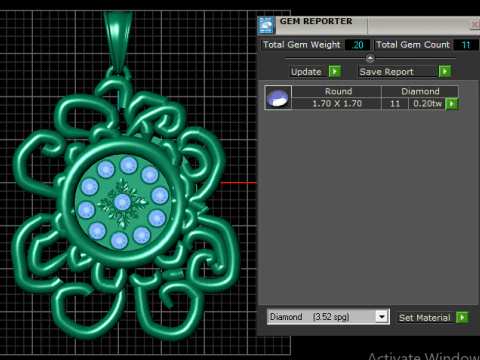Click the Total Gem Count label
The height and width of the screenshot is (360, 480).
click(x=413, y=45)
